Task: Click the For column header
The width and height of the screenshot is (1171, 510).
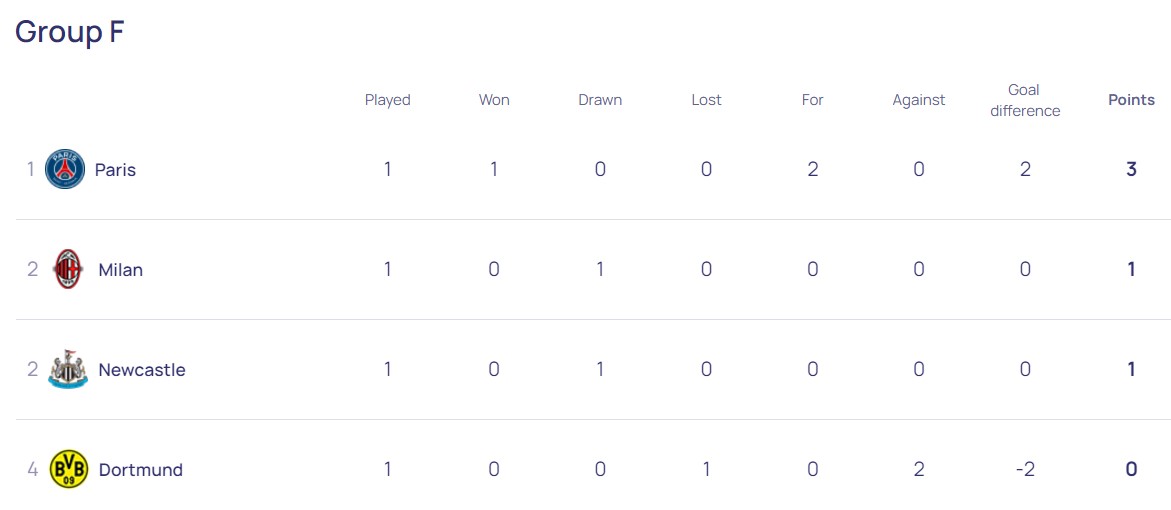Action: [812, 100]
